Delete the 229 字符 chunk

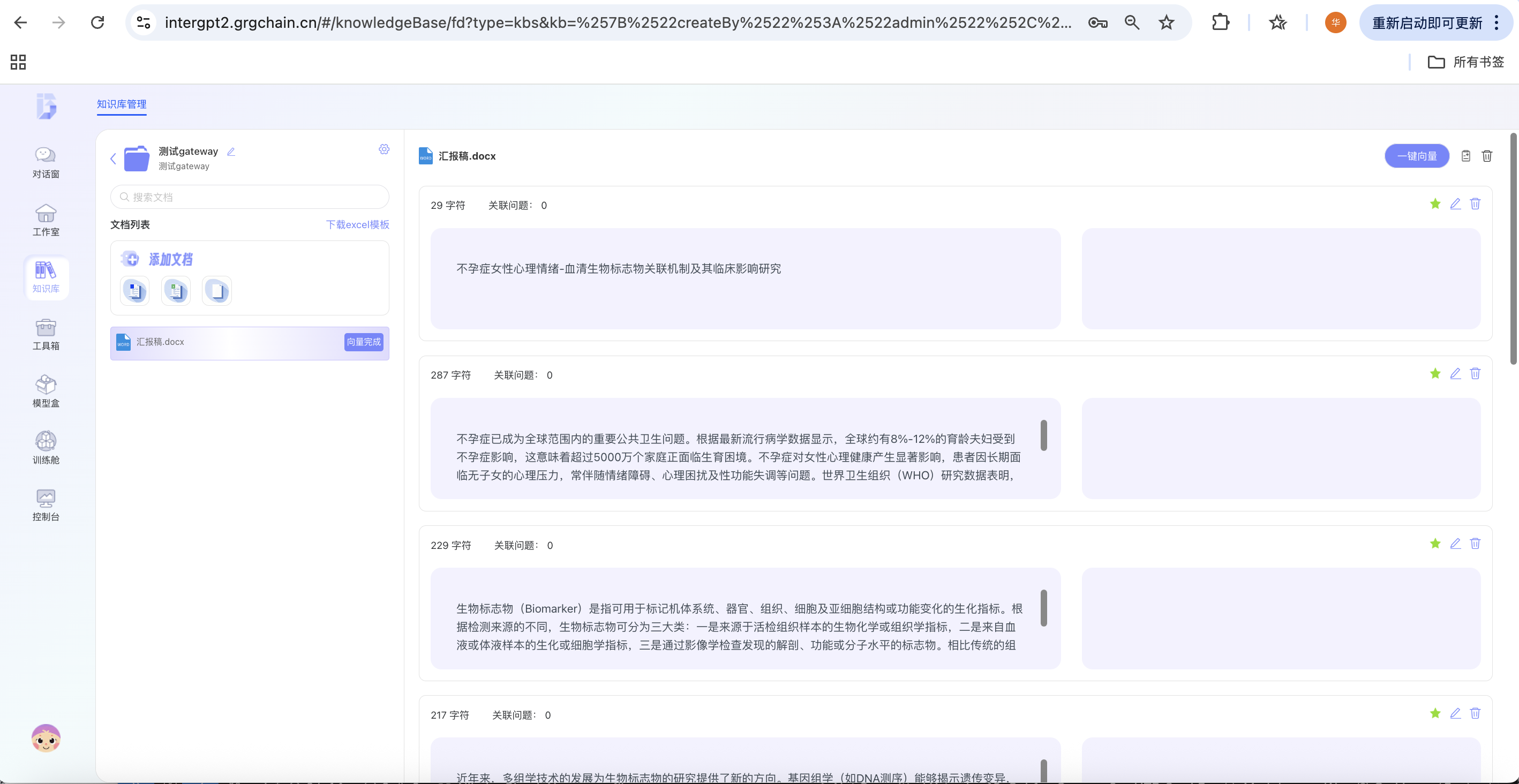click(1475, 544)
